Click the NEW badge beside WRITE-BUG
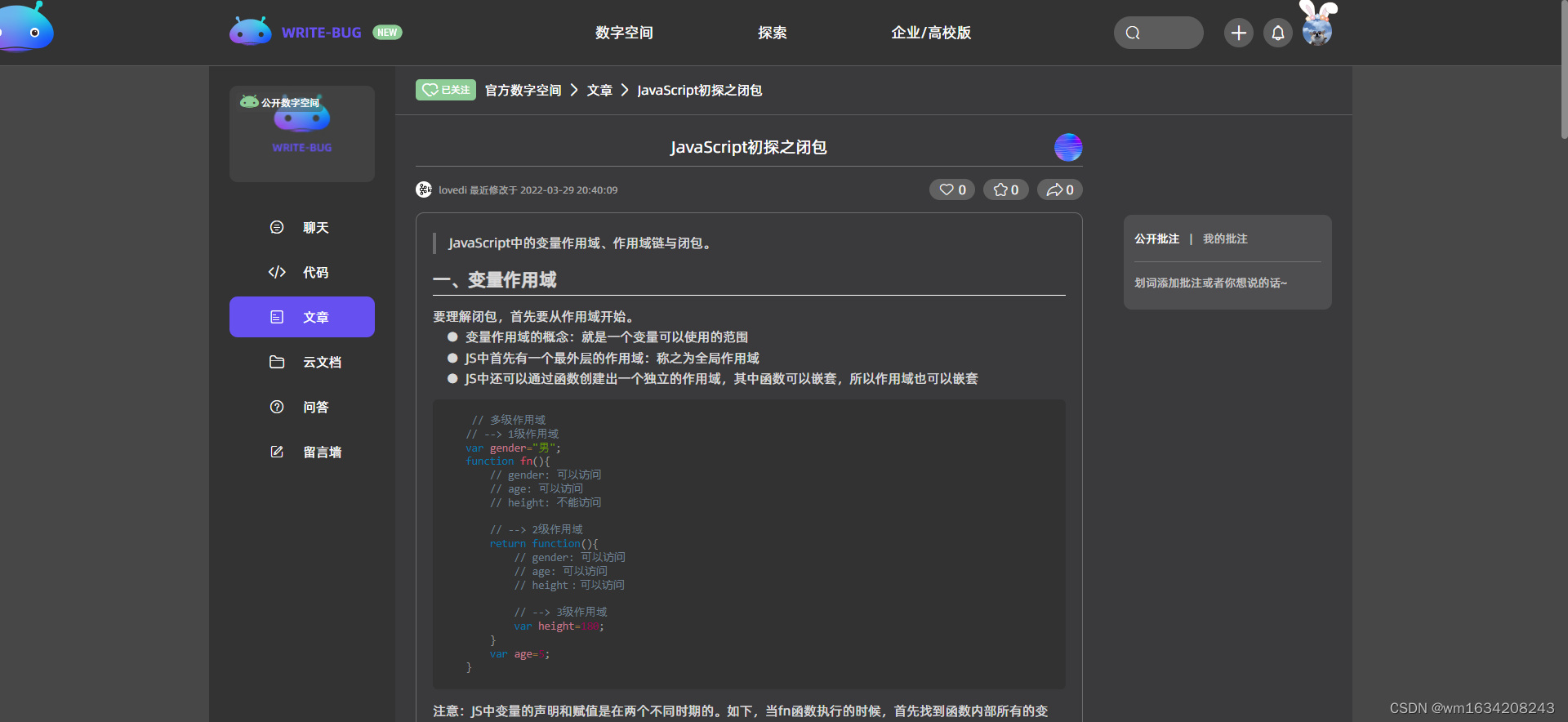 pyautogui.click(x=387, y=33)
